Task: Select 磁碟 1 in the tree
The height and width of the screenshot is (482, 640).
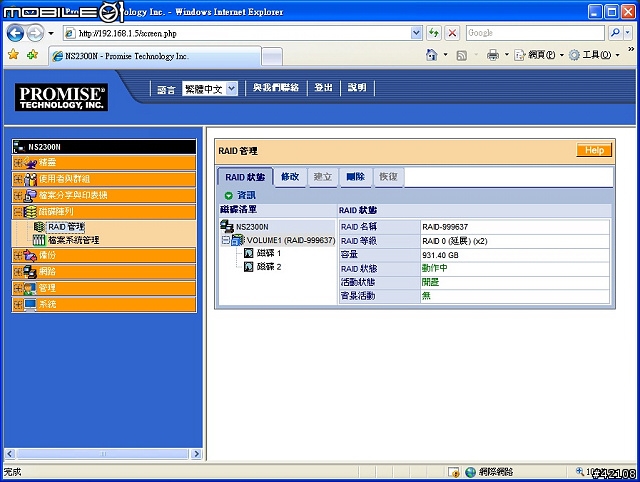Action: click(x=269, y=253)
